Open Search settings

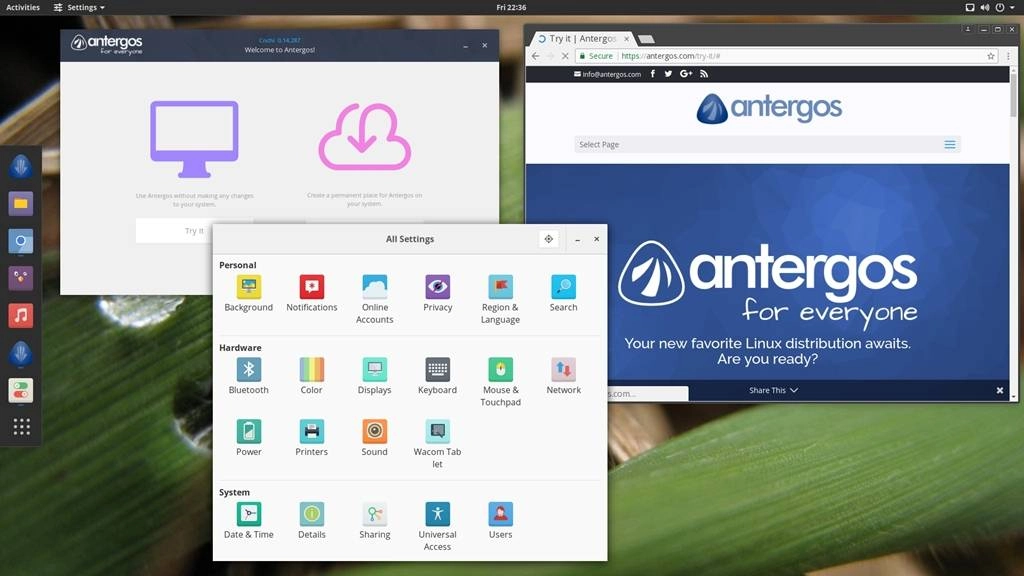pos(563,294)
